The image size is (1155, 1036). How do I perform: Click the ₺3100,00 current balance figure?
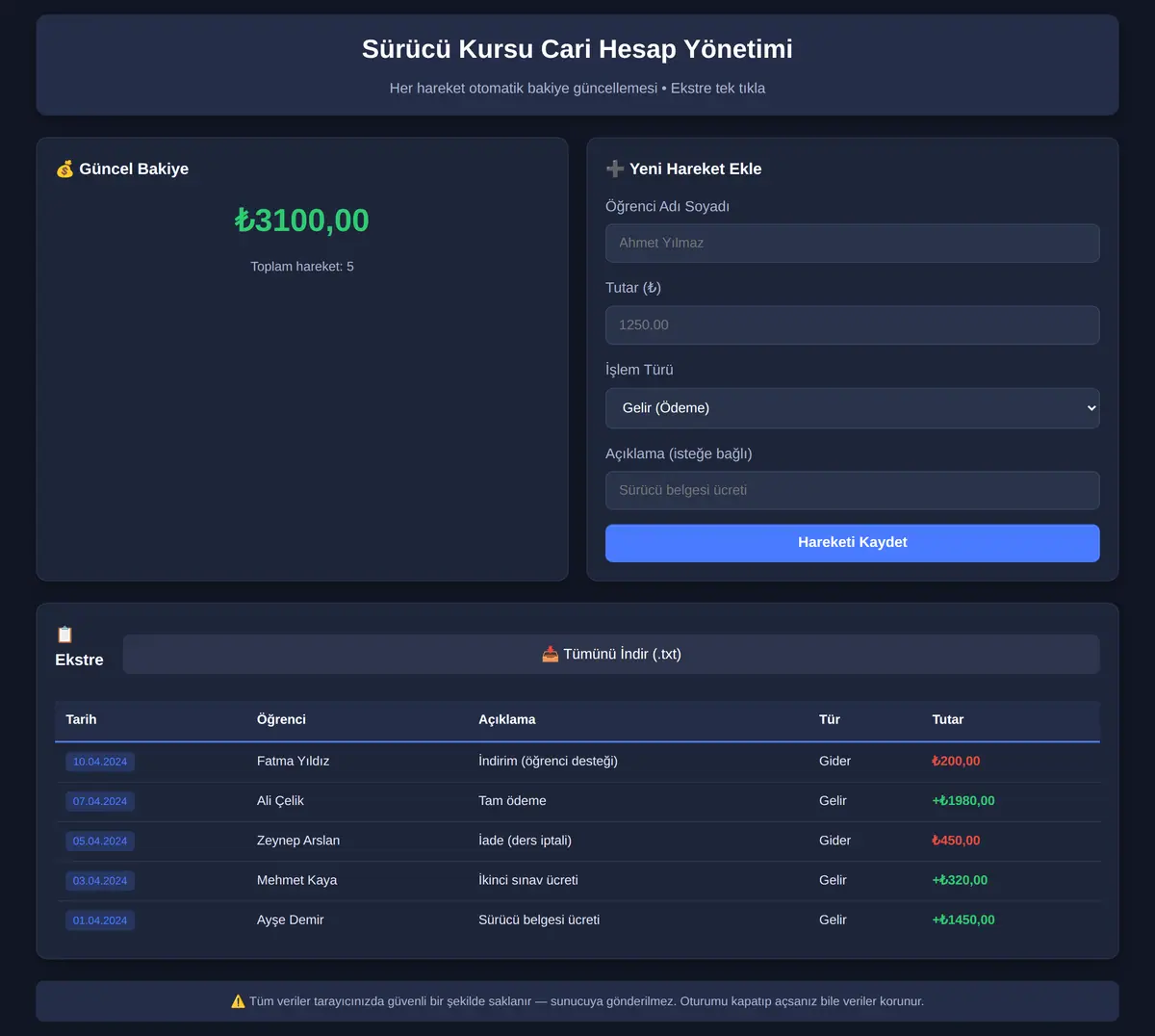pyautogui.click(x=302, y=220)
